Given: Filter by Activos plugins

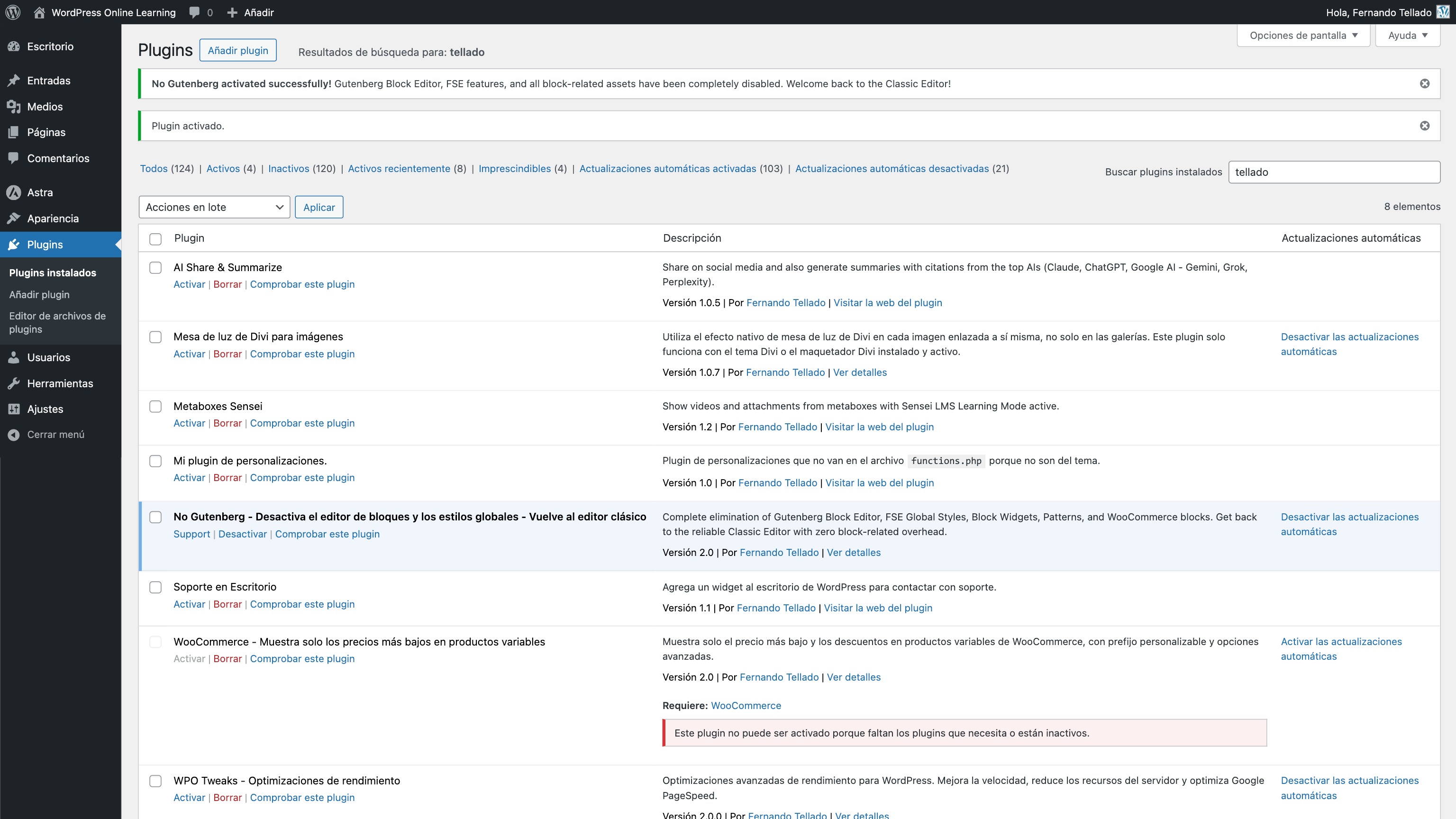Looking at the screenshot, I should (x=223, y=168).
